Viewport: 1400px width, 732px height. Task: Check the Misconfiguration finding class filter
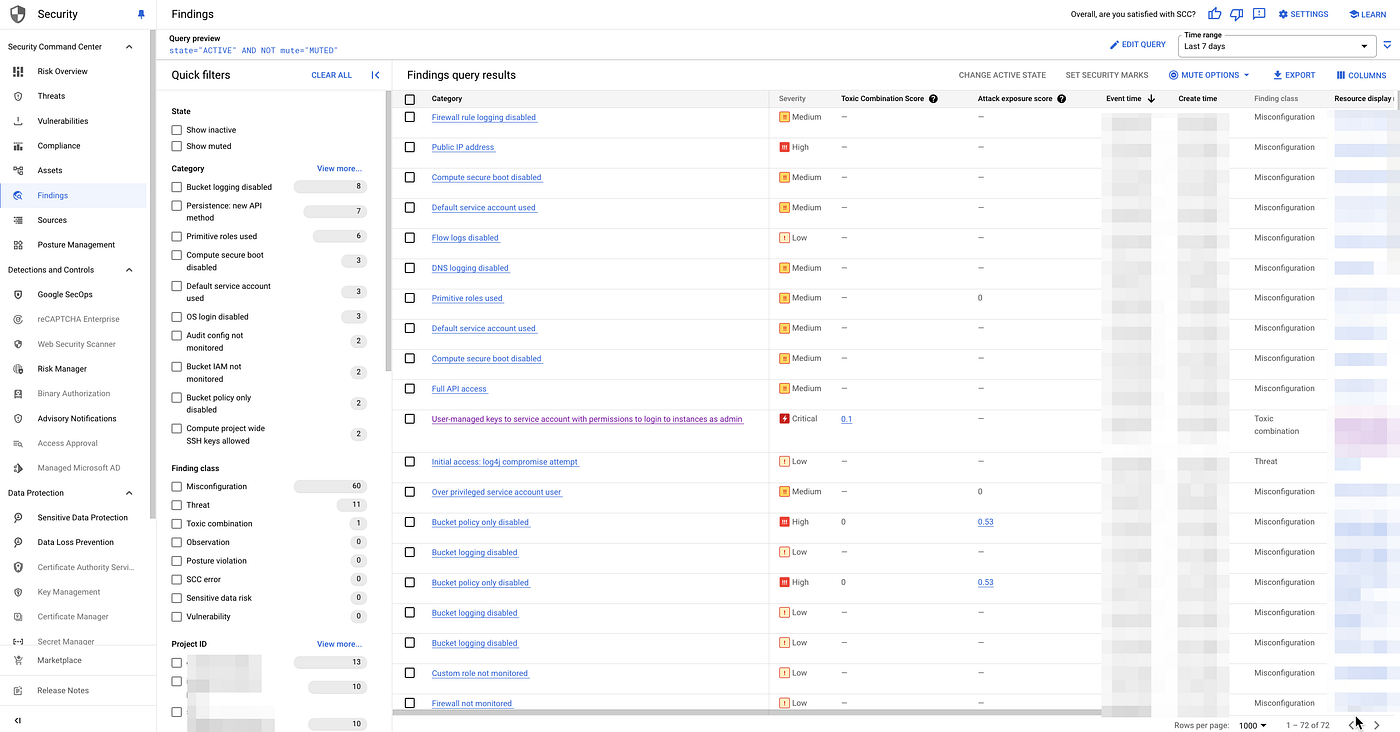tap(177, 486)
